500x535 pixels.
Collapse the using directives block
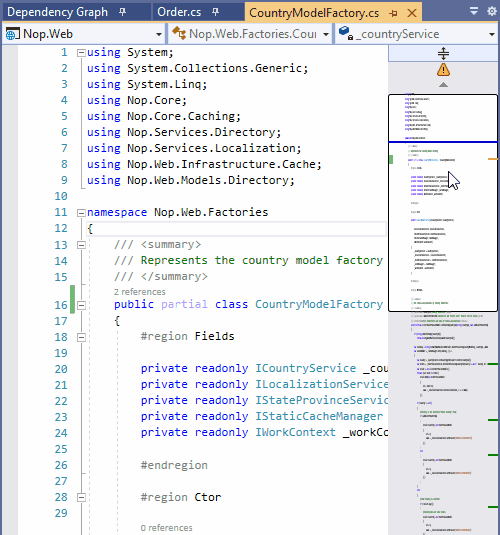(81, 53)
